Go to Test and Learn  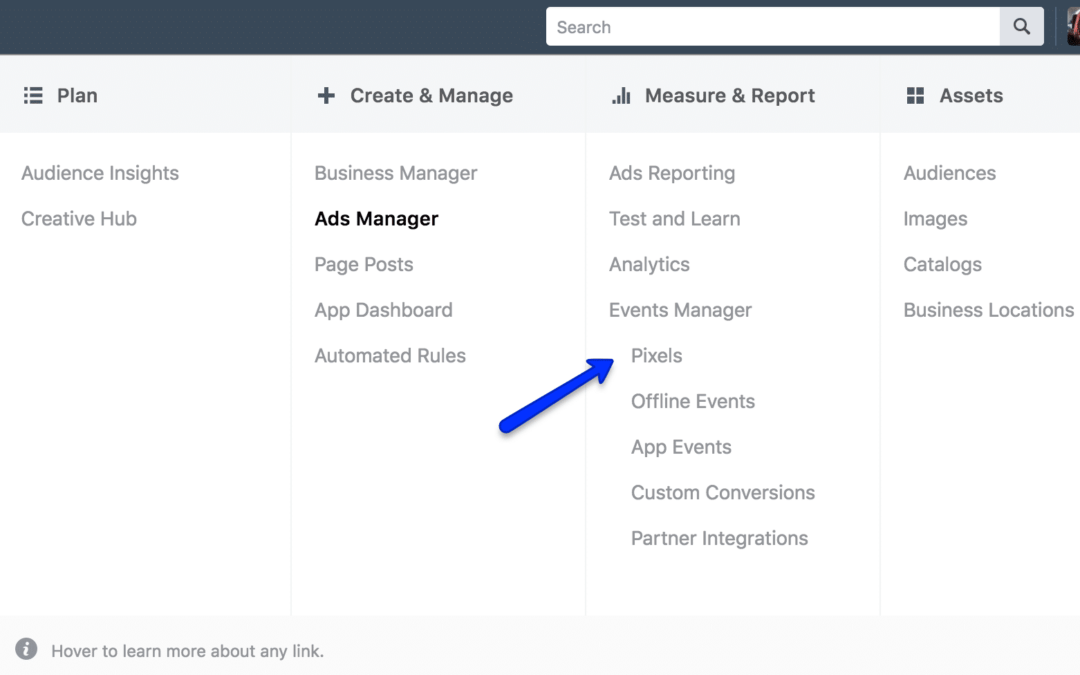(674, 218)
